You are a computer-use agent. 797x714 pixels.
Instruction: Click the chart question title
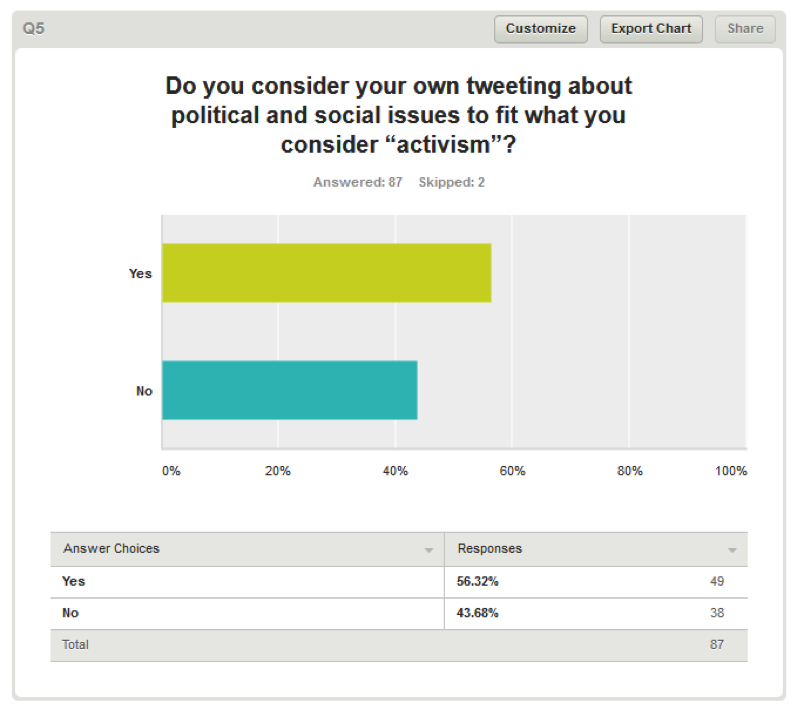tap(399, 115)
